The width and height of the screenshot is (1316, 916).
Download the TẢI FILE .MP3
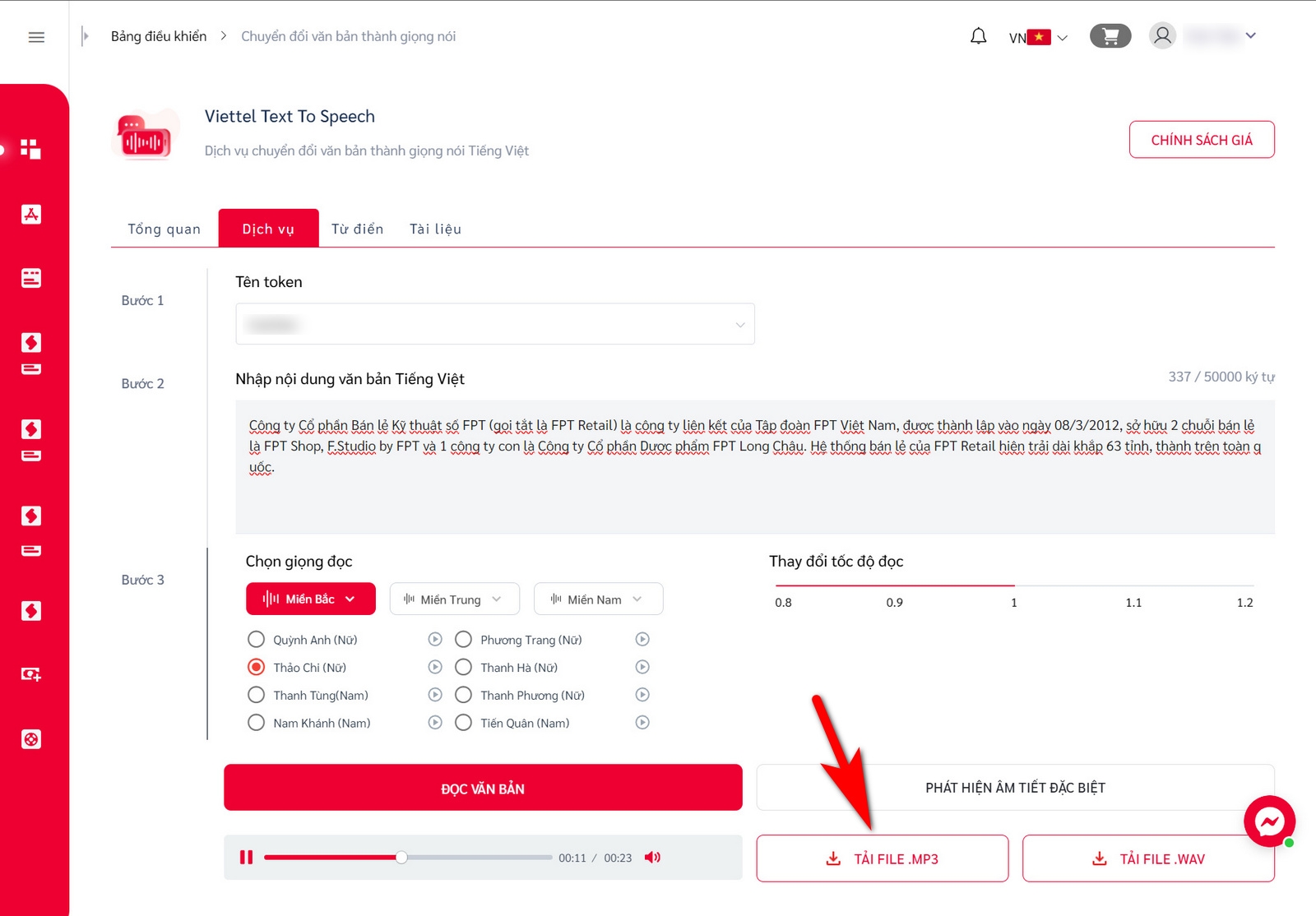pyautogui.click(x=882, y=858)
